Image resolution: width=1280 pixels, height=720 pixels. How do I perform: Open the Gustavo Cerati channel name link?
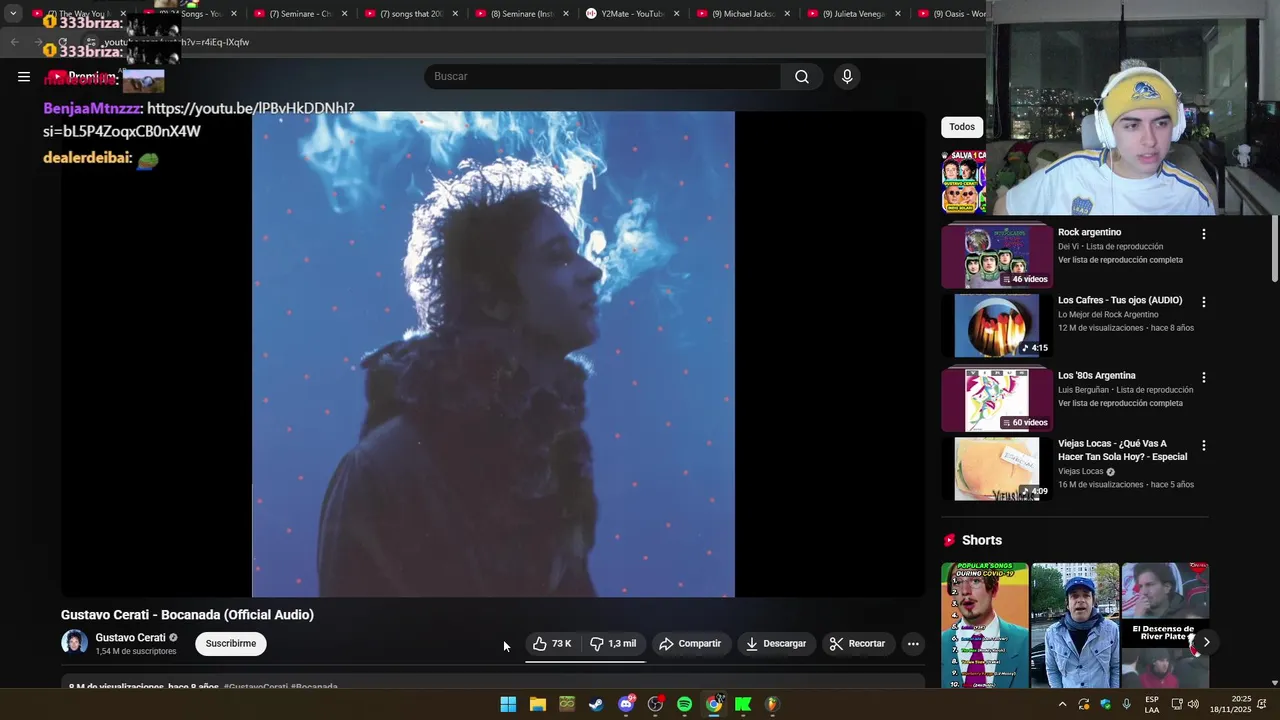(130, 638)
